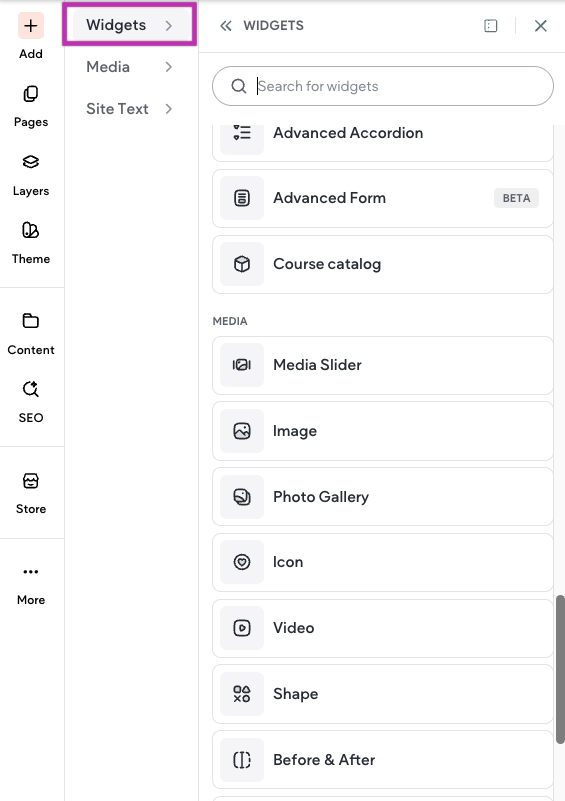Open the Add panel plus icon

click(31, 26)
